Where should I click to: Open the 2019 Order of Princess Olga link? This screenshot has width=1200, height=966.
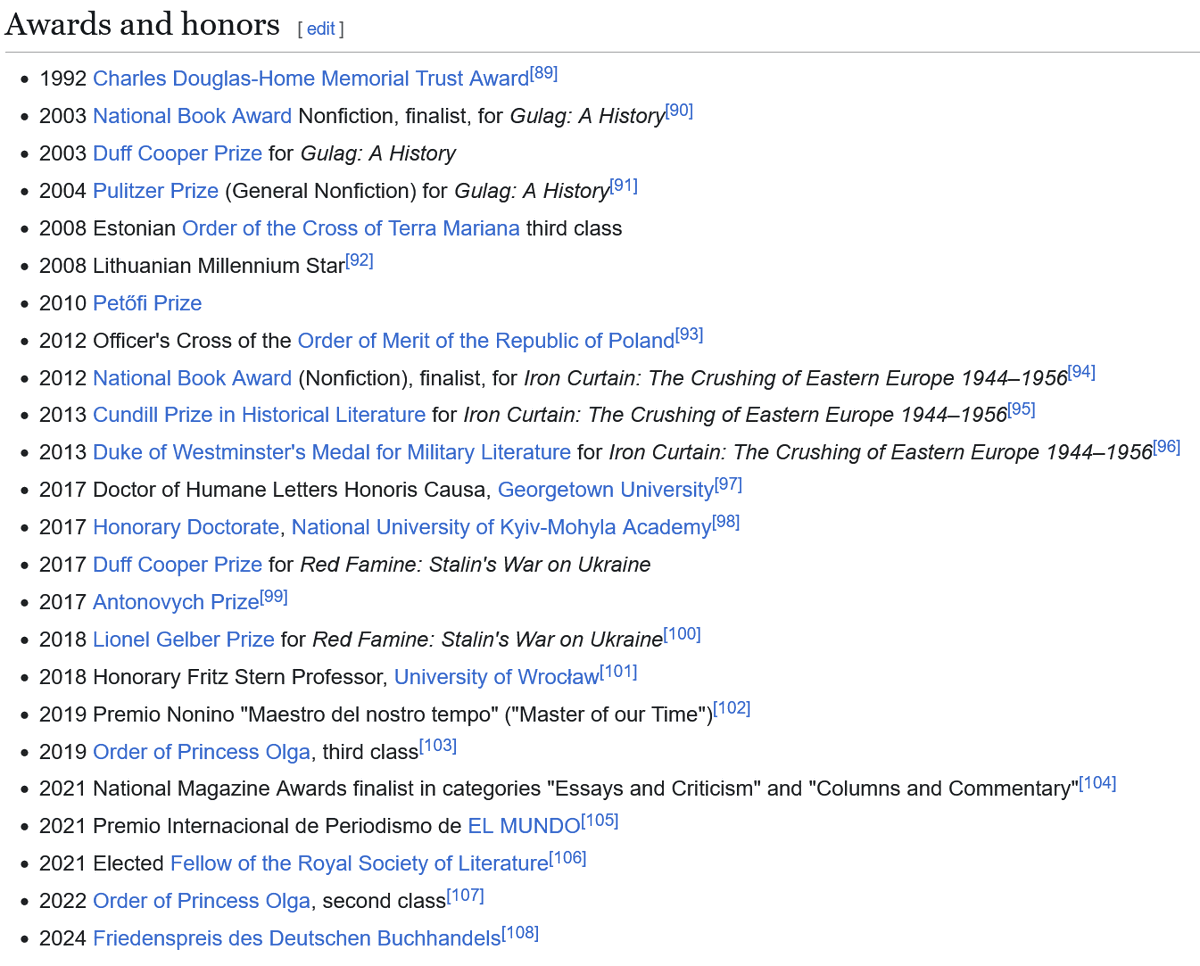(x=202, y=751)
